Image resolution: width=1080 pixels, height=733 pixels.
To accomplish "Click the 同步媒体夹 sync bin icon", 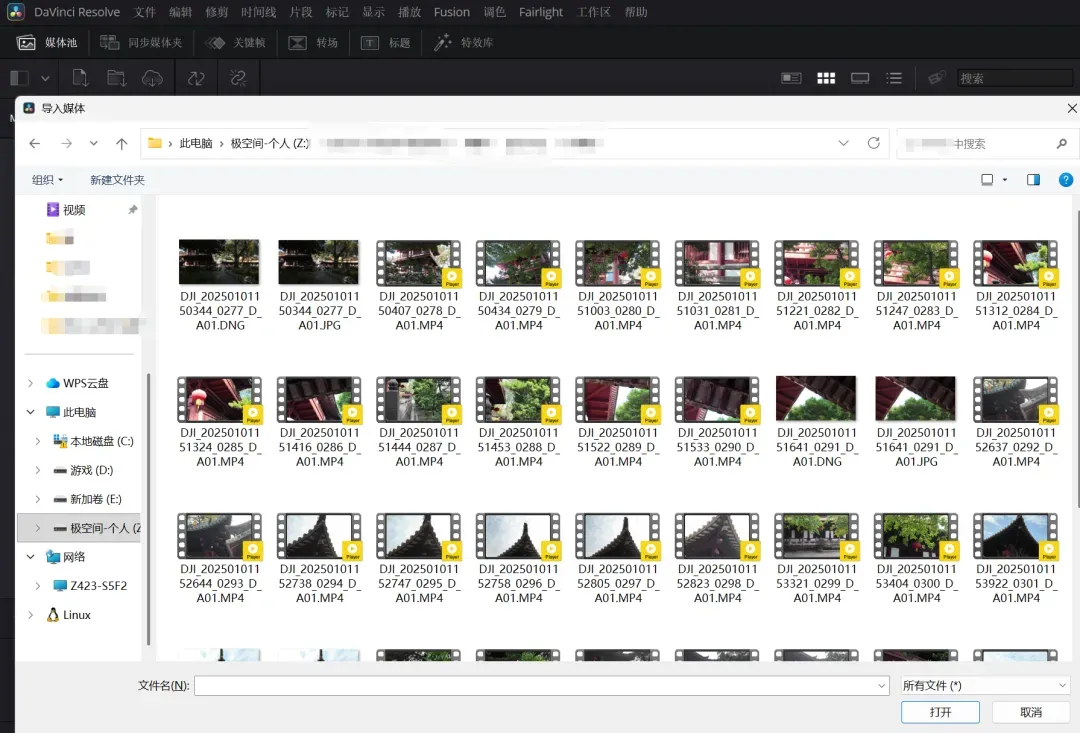I will [110, 43].
